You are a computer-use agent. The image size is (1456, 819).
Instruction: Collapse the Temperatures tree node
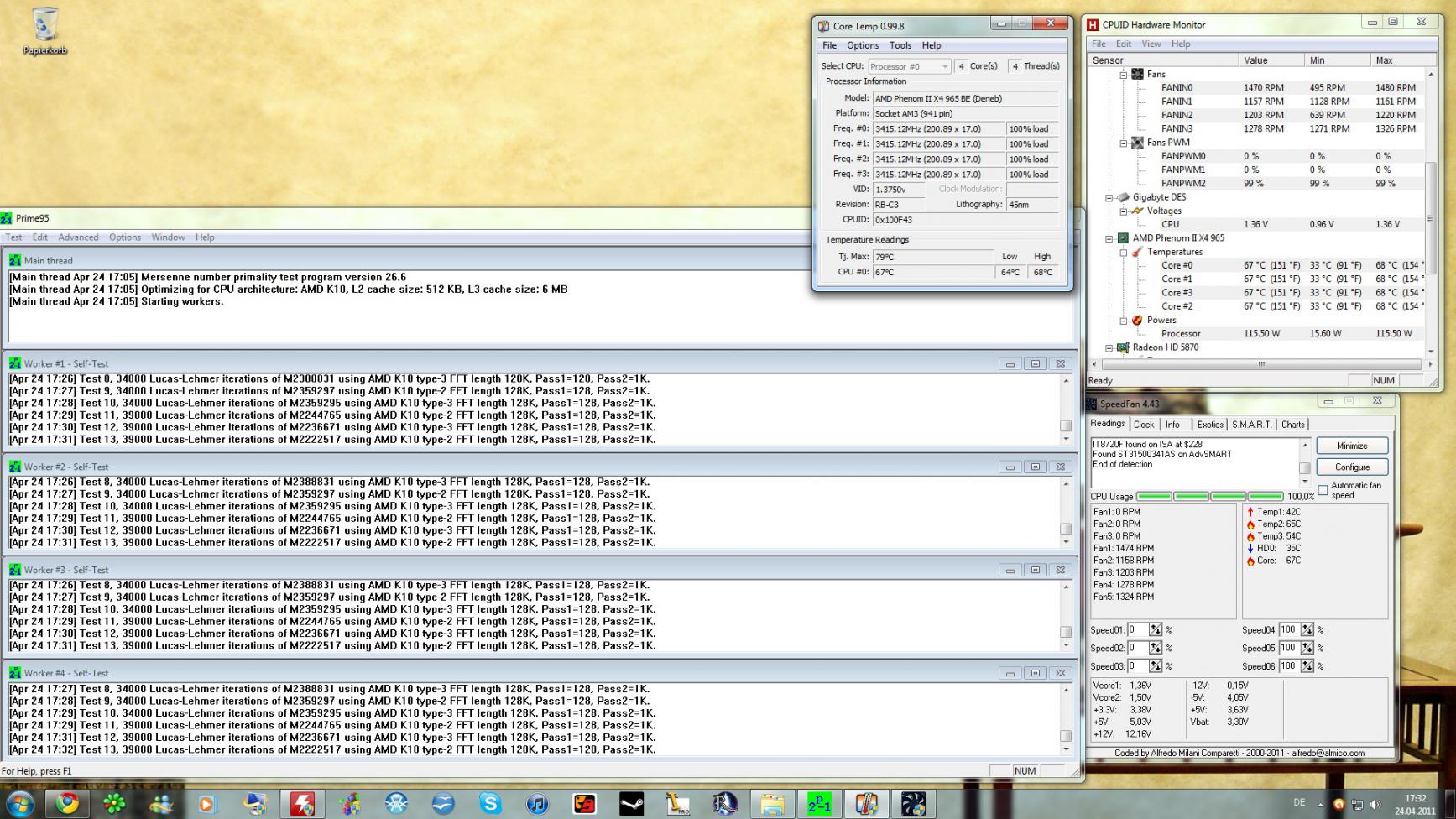[x=1123, y=253]
